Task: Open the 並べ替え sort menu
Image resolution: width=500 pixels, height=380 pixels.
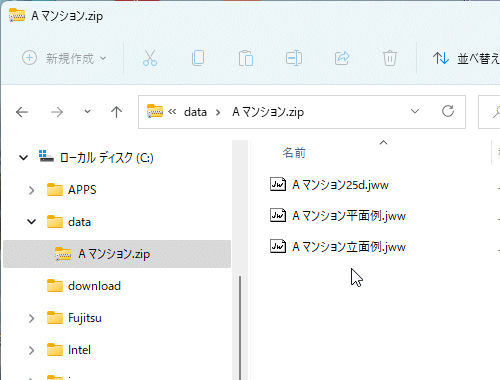Action: pyautogui.click(x=466, y=59)
